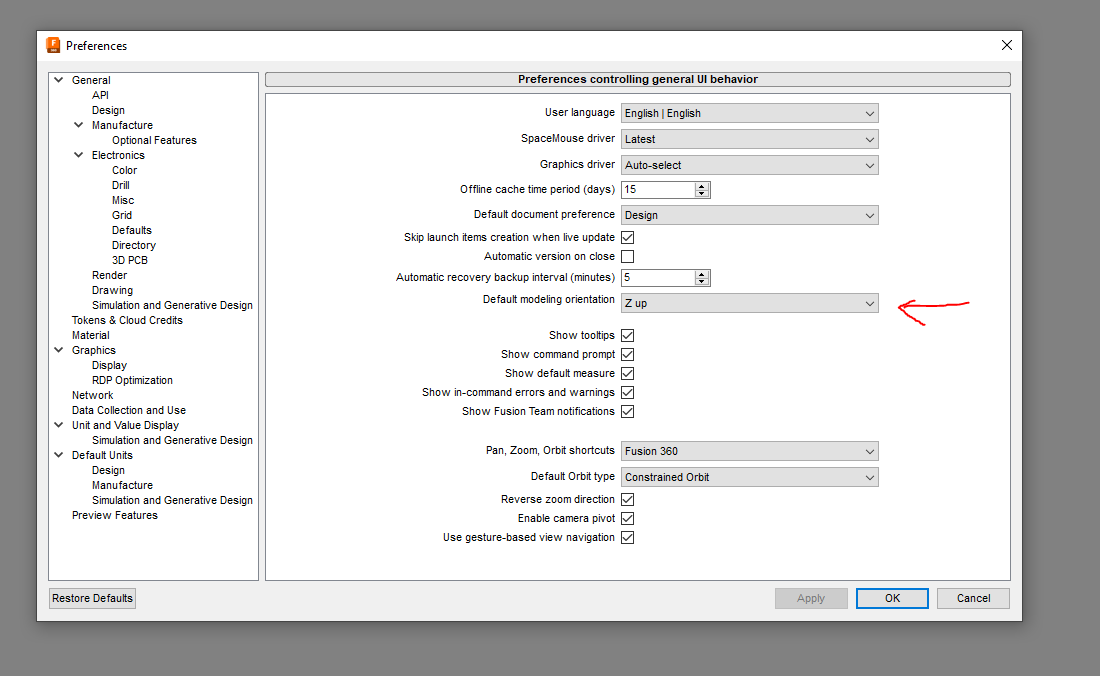This screenshot has width=1100, height=676.
Task: Click Cancel to discard changes
Action: click(973, 598)
